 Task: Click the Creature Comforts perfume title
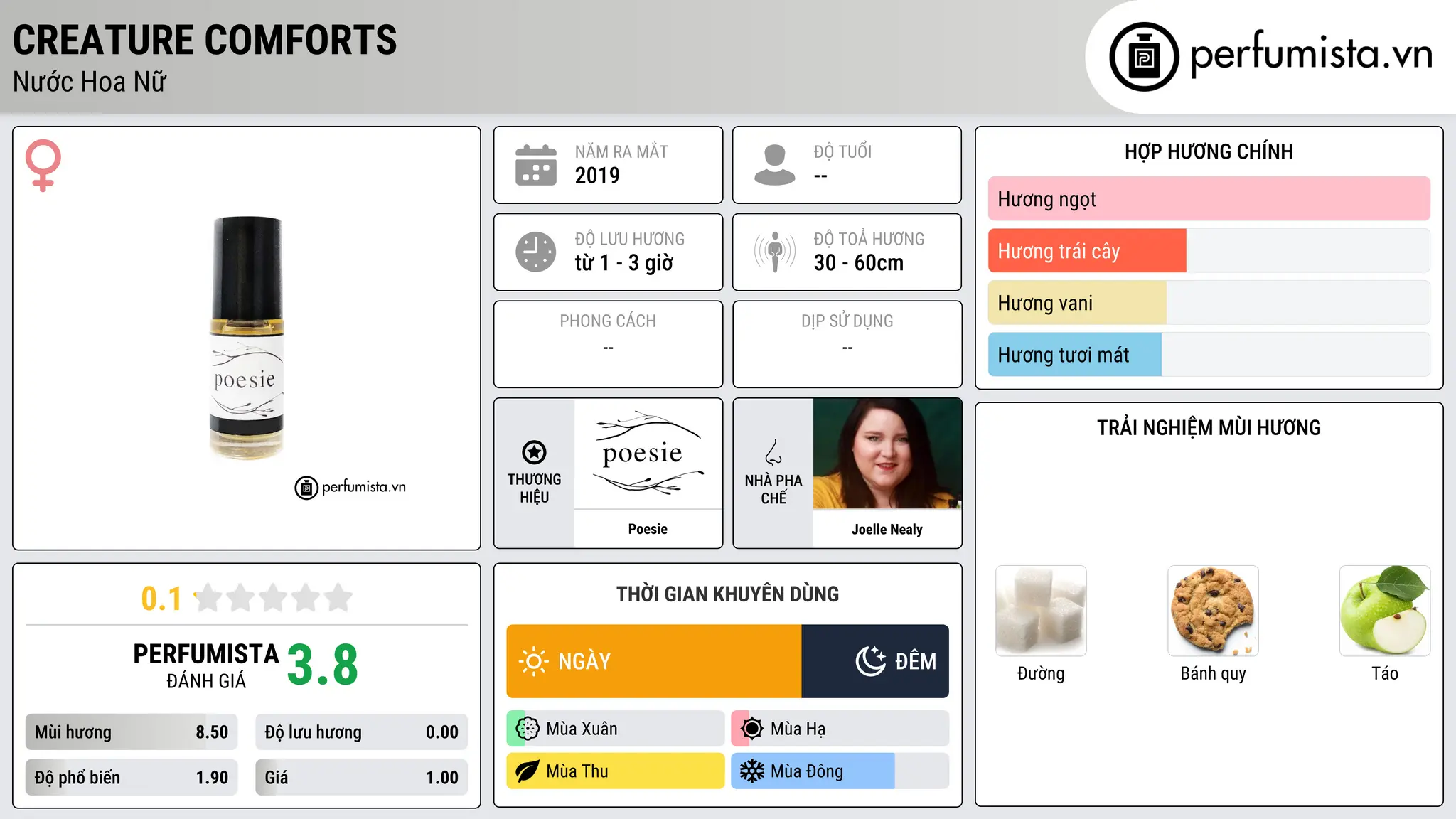205,40
